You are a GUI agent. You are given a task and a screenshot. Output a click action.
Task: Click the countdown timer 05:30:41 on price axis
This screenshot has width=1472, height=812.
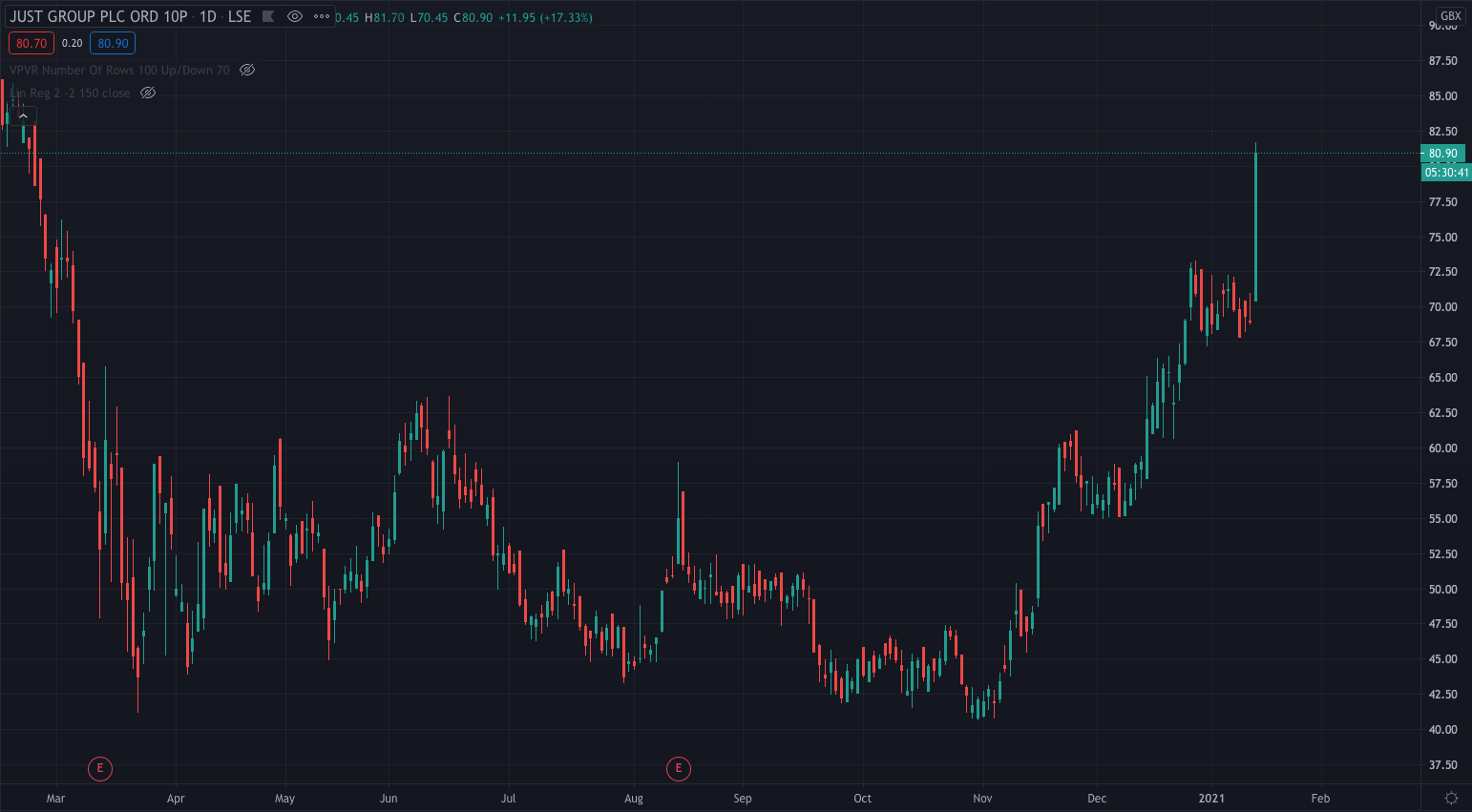click(1446, 173)
